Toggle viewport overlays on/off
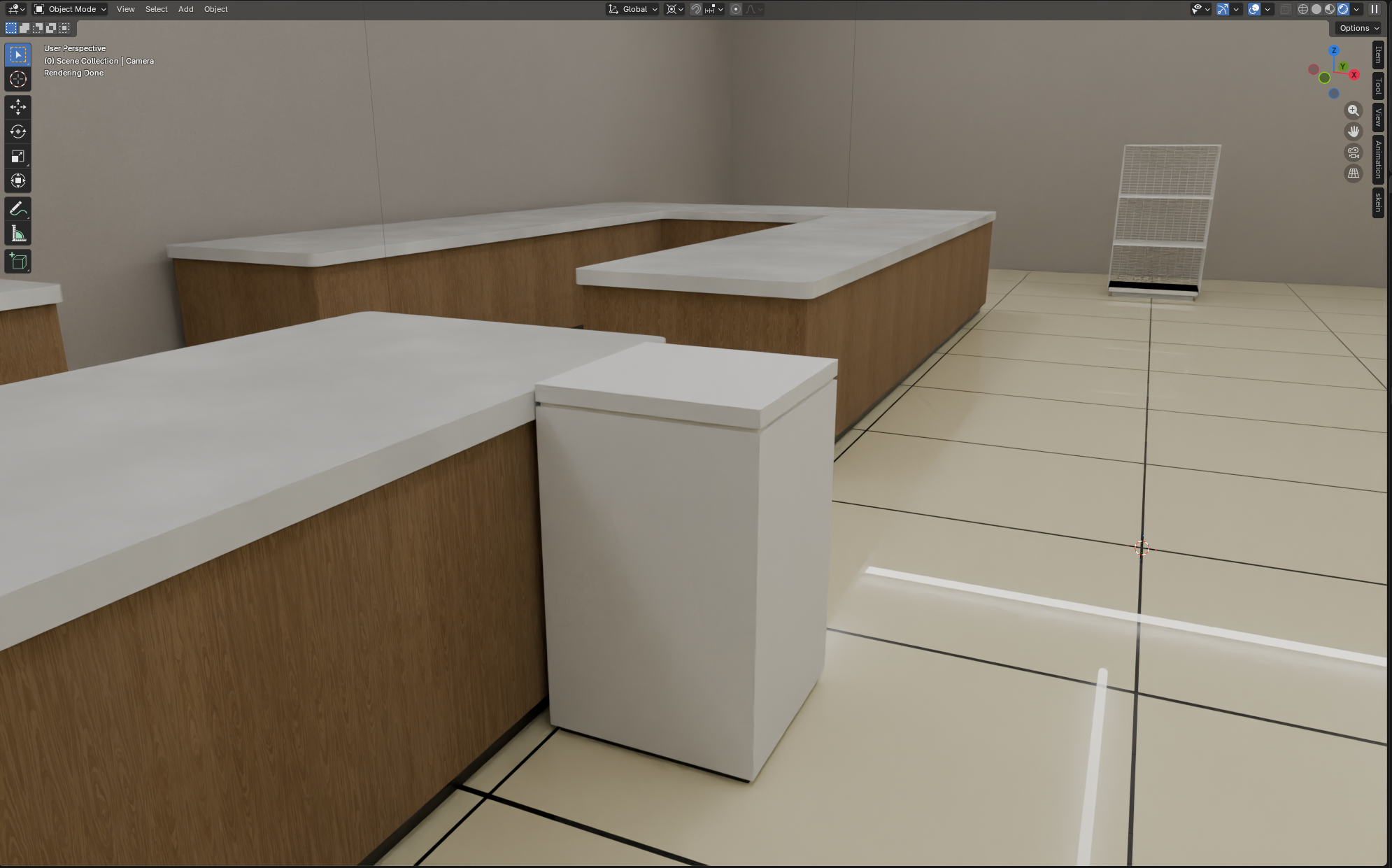The height and width of the screenshot is (868, 1392). point(1254,9)
